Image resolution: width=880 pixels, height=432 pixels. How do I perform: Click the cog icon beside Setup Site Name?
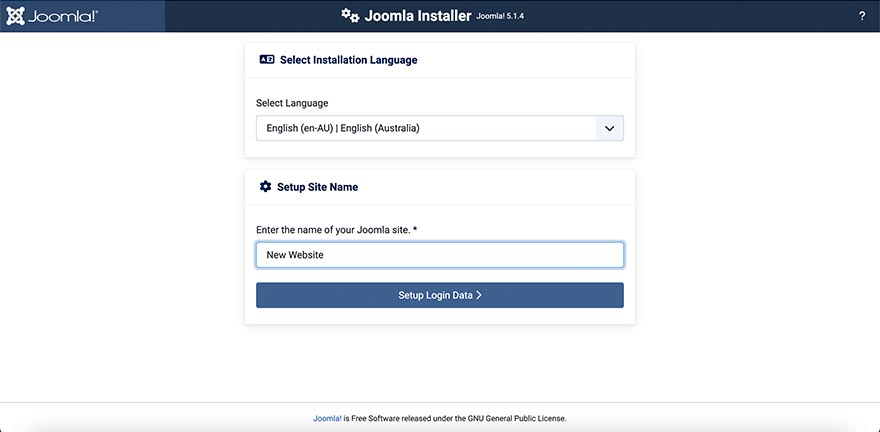pos(265,187)
